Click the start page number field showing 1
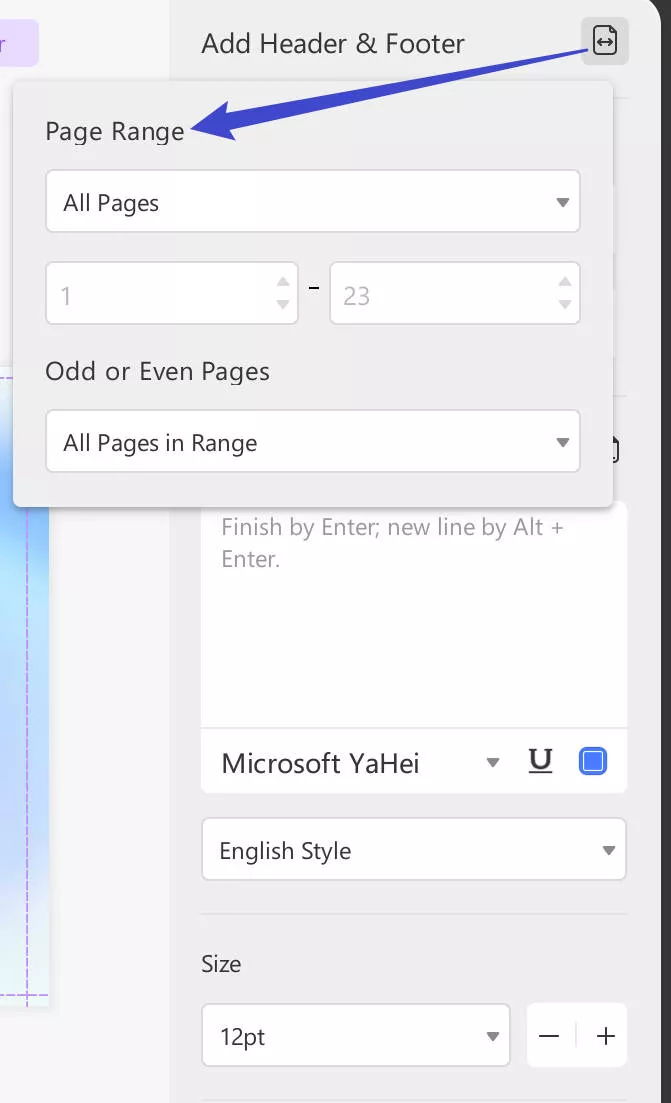671x1103 pixels. click(150, 293)
